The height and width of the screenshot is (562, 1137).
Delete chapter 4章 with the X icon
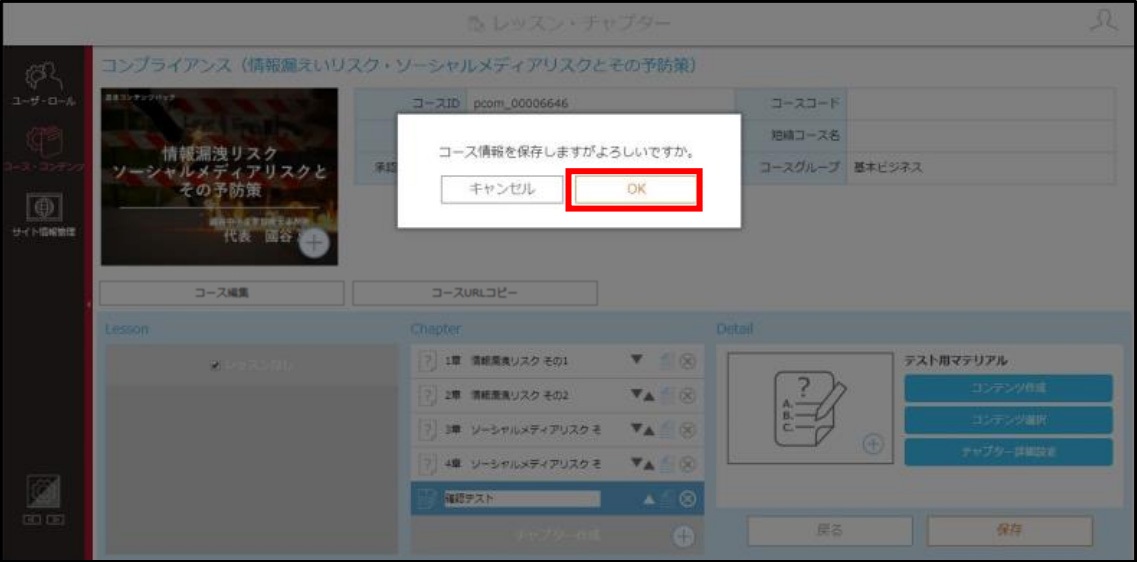pyautogui.click(x=687, y=463)
